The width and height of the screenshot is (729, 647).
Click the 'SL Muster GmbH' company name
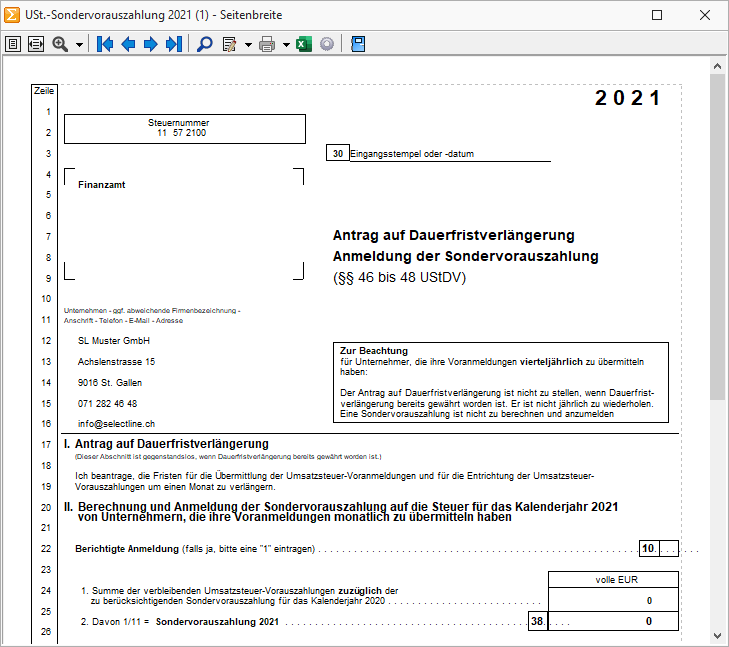[114, 341]
